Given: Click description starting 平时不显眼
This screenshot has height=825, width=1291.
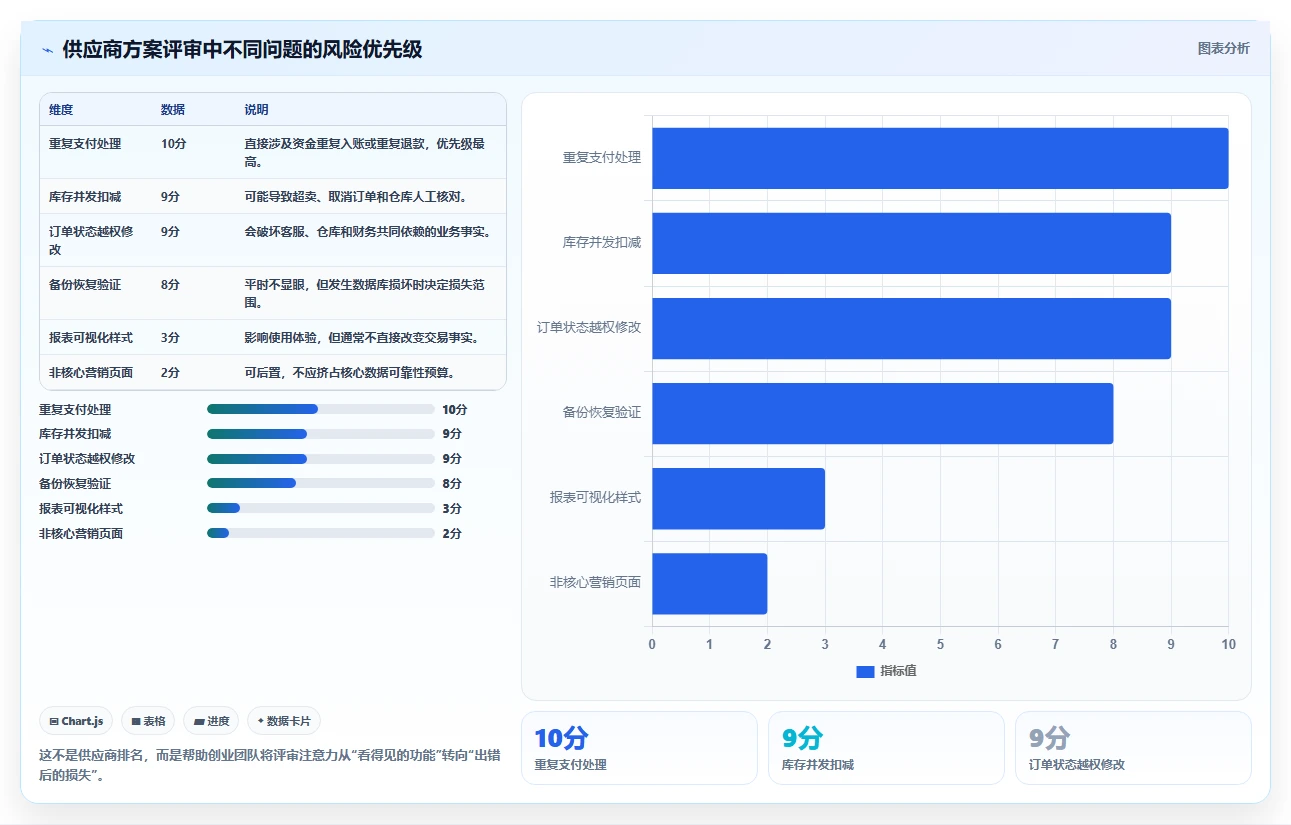Looking at the screenshot, I should click(x=365, y=293).
